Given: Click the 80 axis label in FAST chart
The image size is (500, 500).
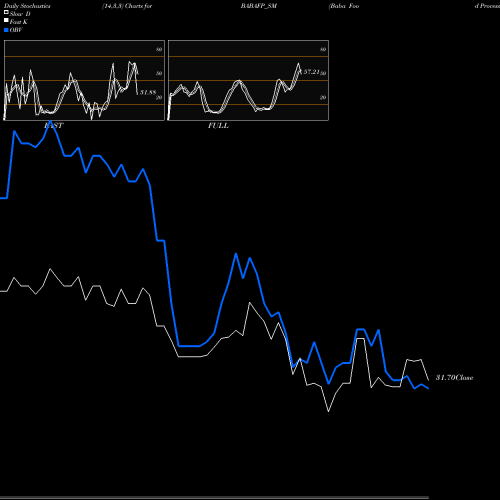Looking at the screenshot, I should (159, 49).
